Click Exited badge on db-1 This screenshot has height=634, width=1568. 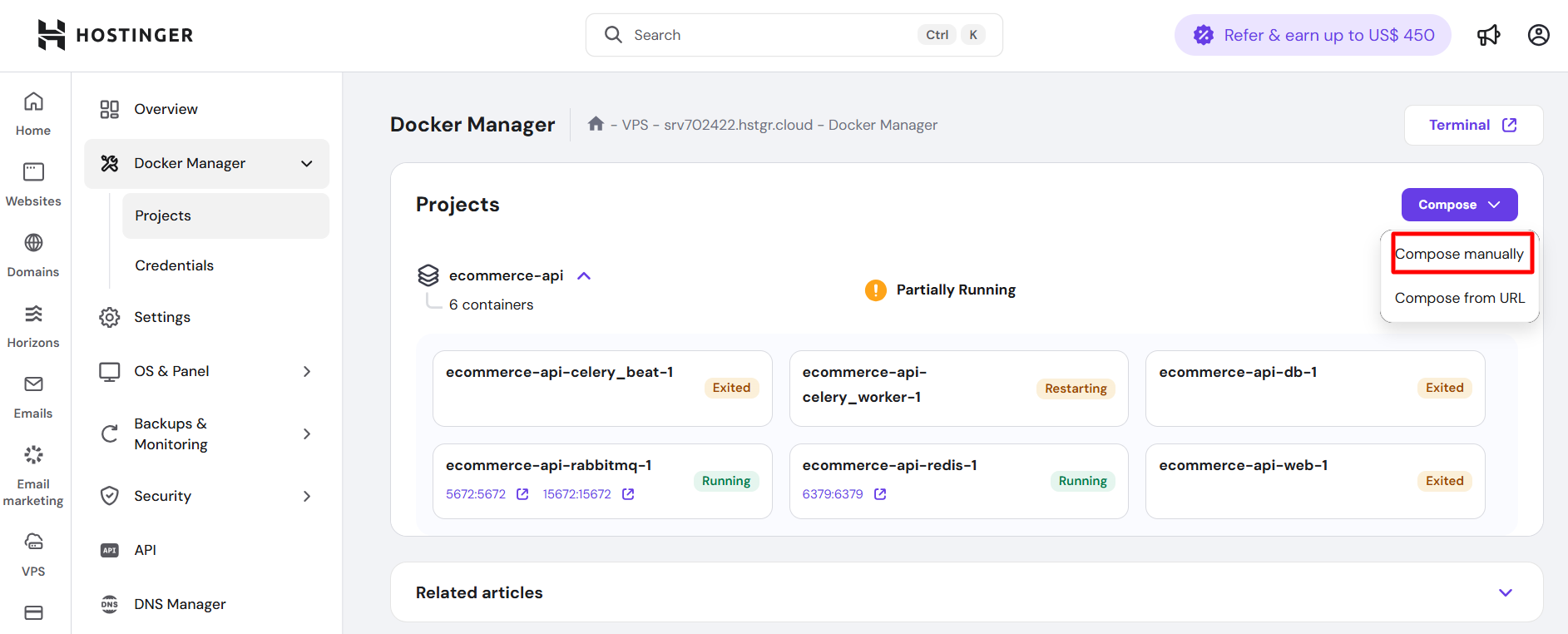tap(1445, 388)
